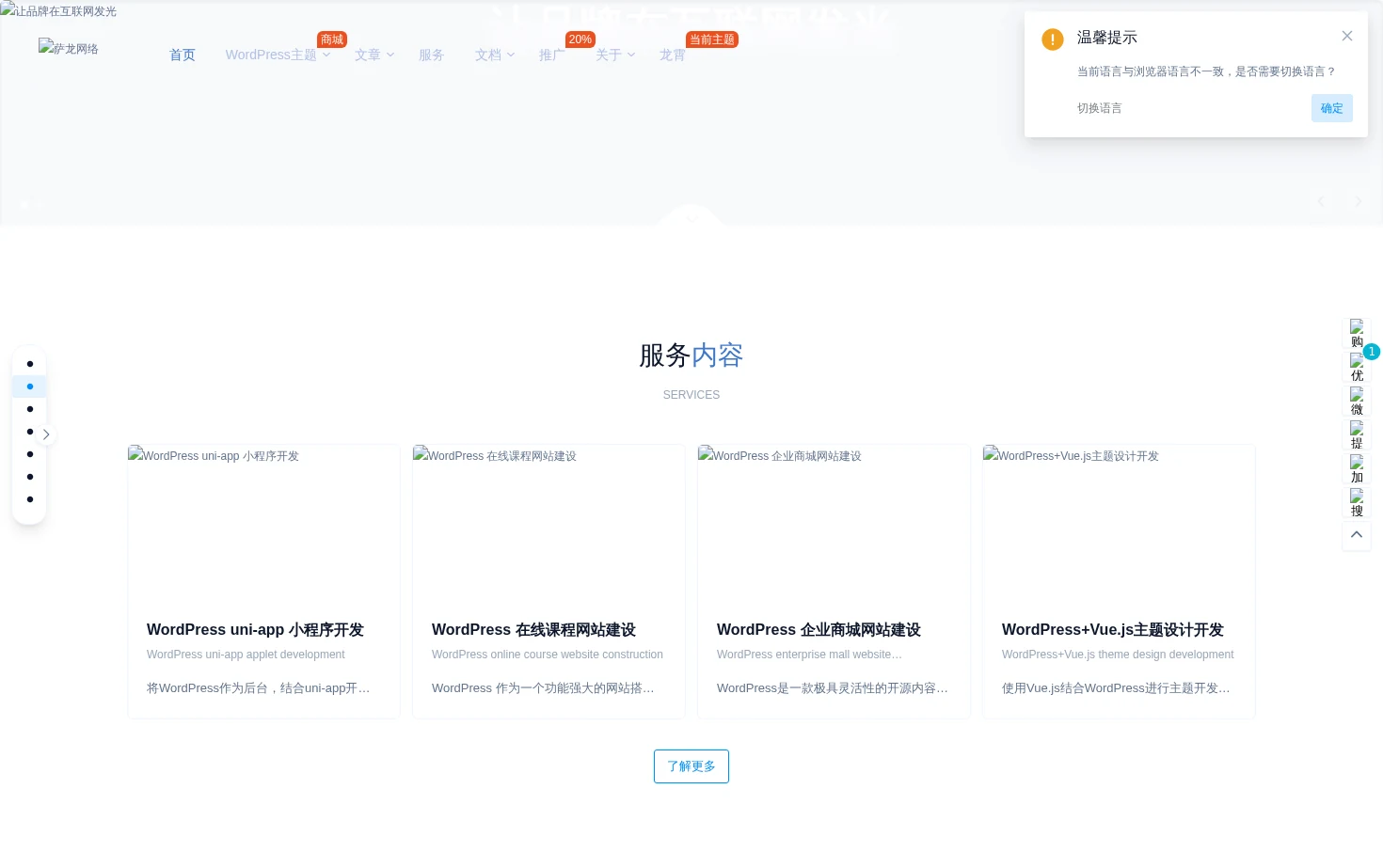This screenshot has width=1383, height=868.
Task: Click the 服务内容 section heading
Action: coord(691,355)
